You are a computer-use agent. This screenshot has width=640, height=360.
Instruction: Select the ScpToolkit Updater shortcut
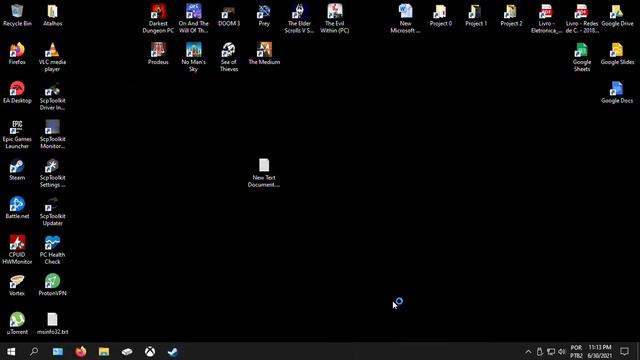click(x=52, y=211)
